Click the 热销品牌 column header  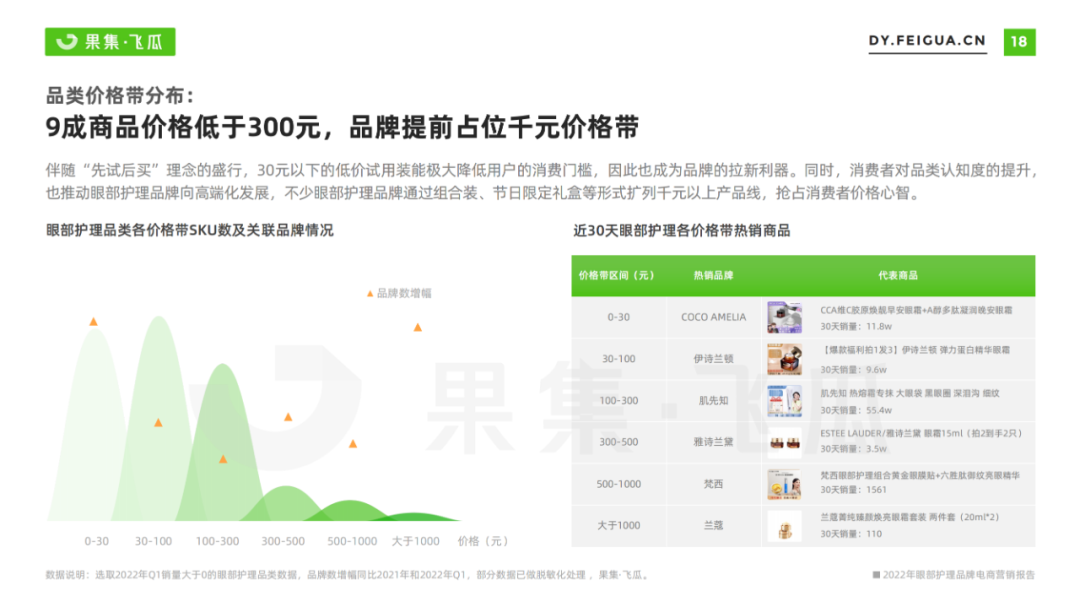point(713,276)
